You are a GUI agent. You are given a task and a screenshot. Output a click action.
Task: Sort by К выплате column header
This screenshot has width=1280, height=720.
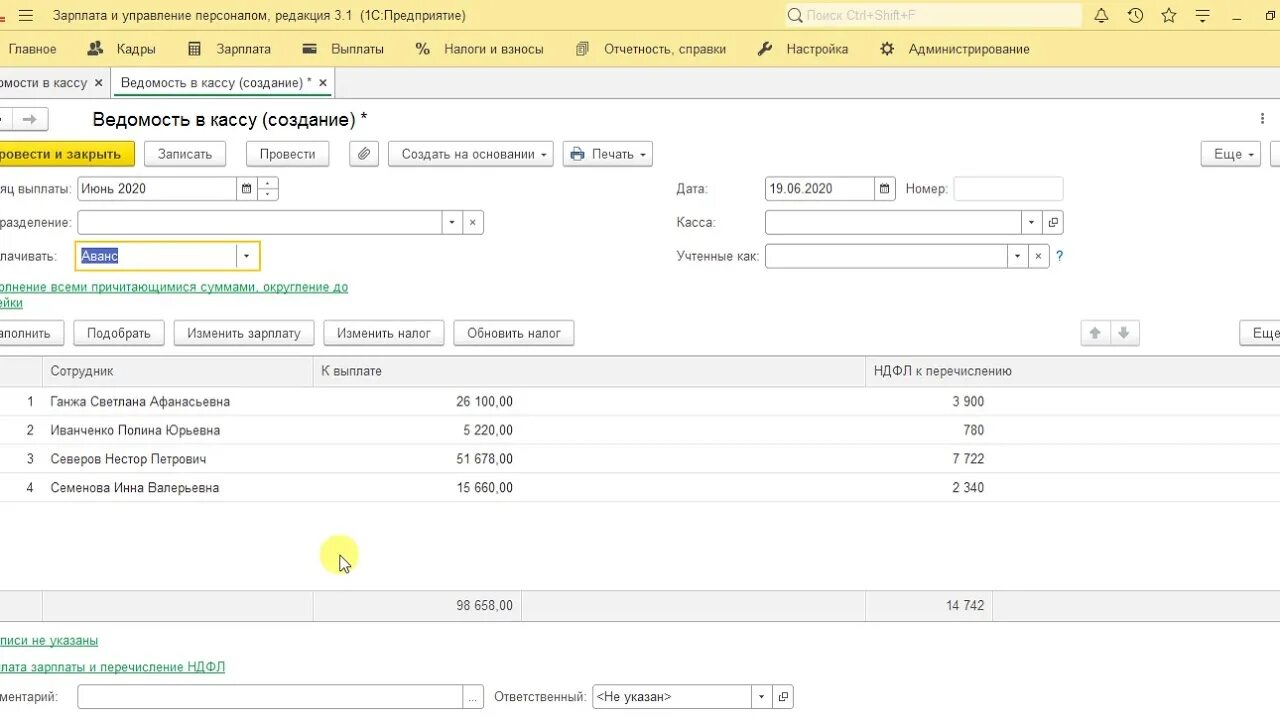tap(589, 371)
